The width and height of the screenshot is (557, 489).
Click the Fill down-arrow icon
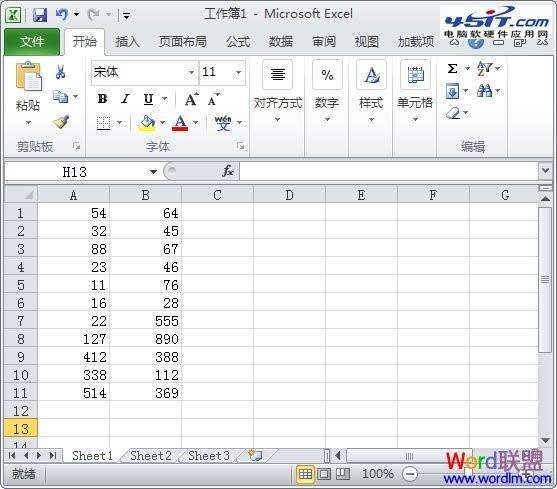tap(452, 91)
